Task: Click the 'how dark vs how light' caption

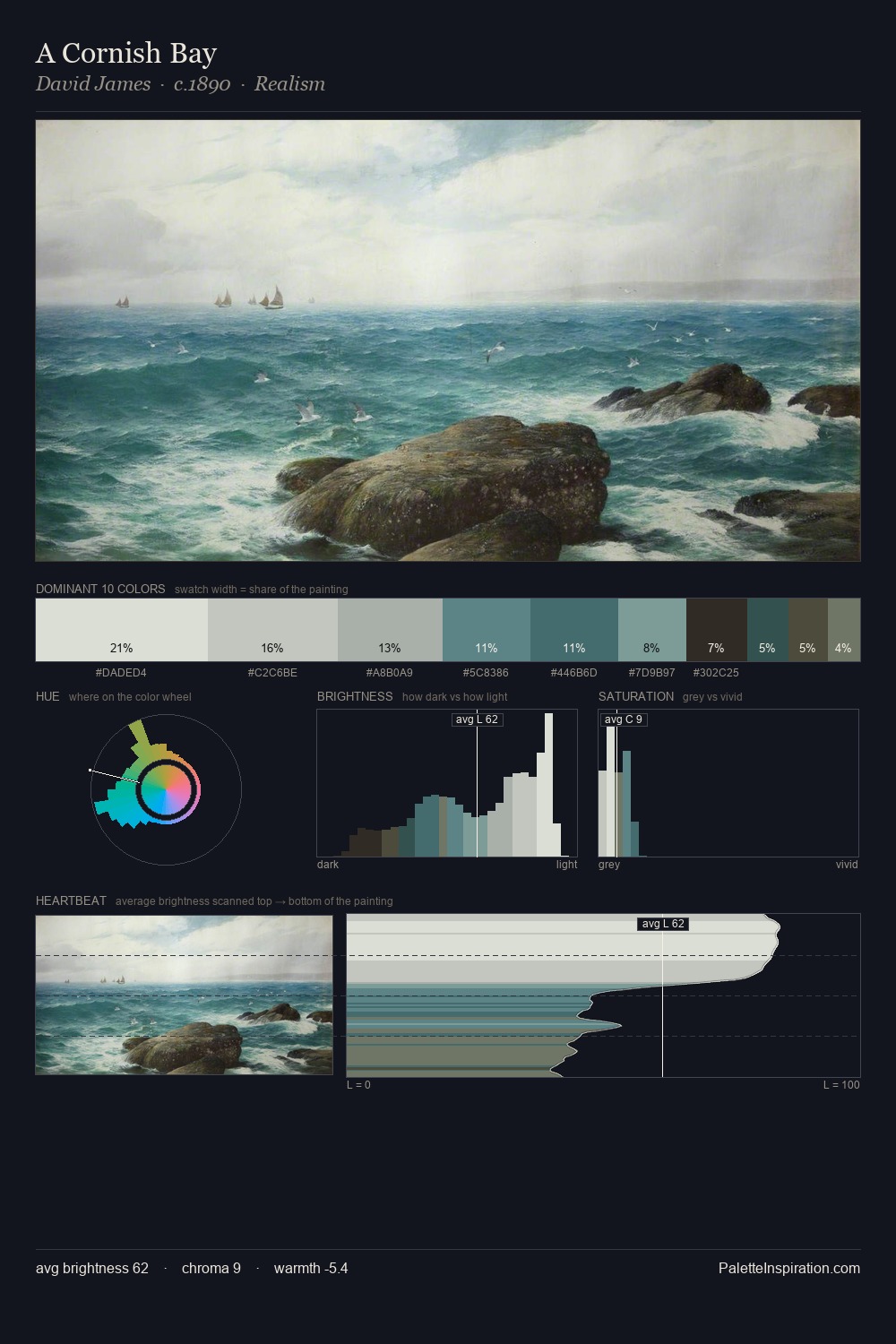Action: click(x=455, y=697)
